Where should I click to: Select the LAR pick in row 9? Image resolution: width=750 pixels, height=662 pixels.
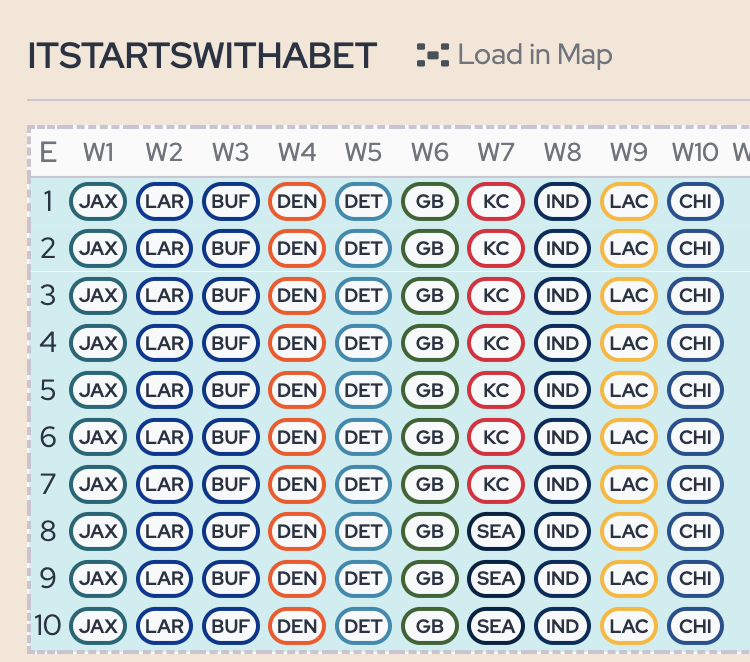[164, 579]
